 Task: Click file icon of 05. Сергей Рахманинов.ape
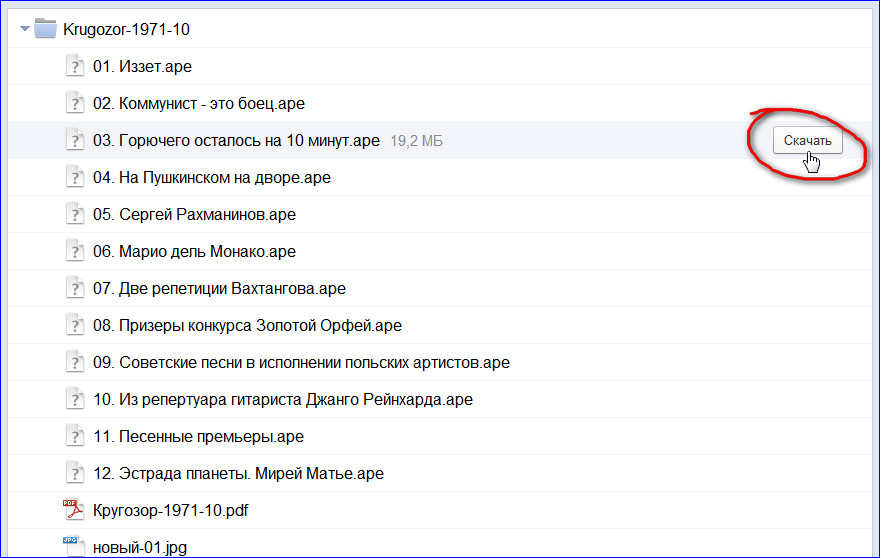coord(75,215)
